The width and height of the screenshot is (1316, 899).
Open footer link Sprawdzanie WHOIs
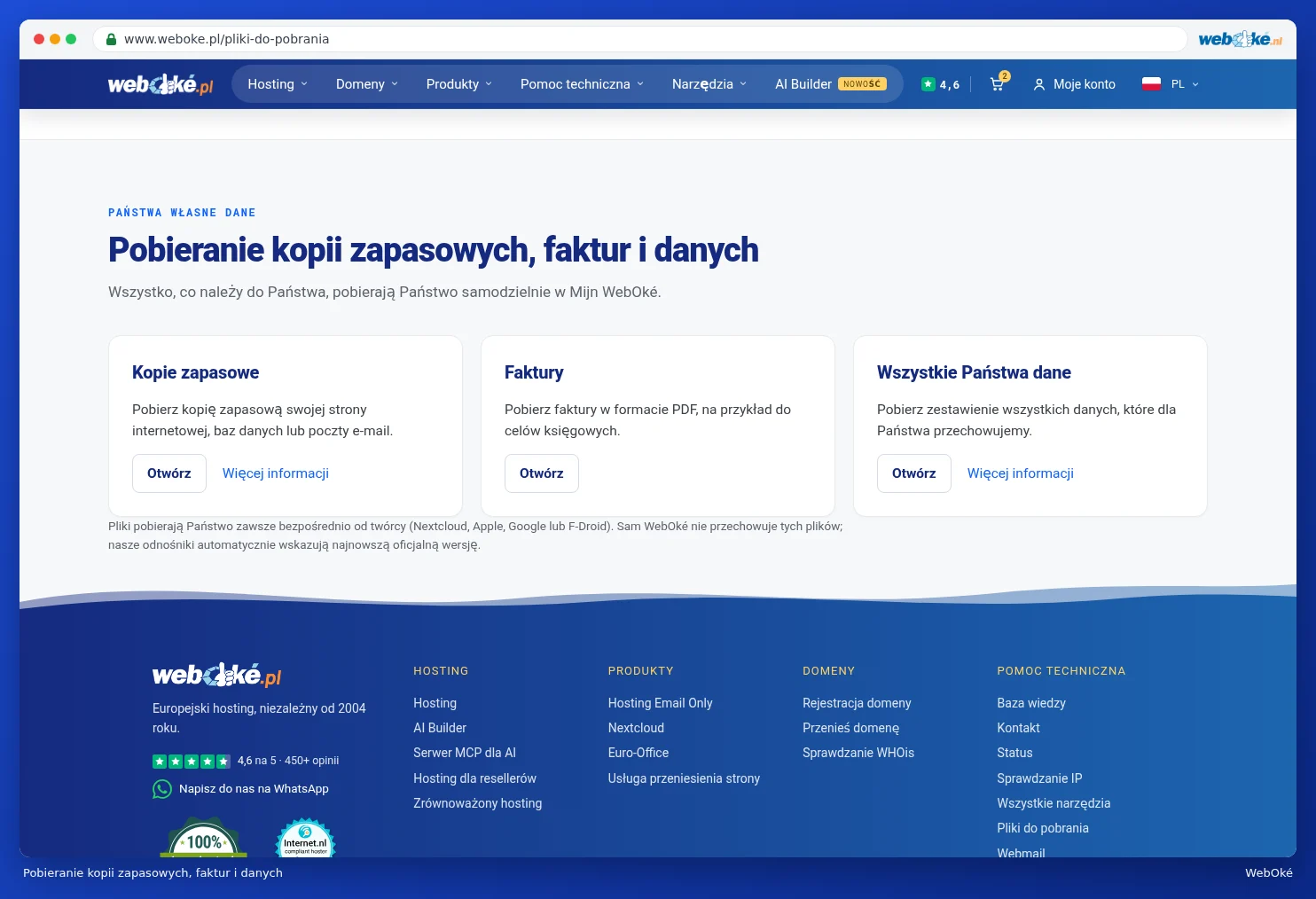[858, 753]
